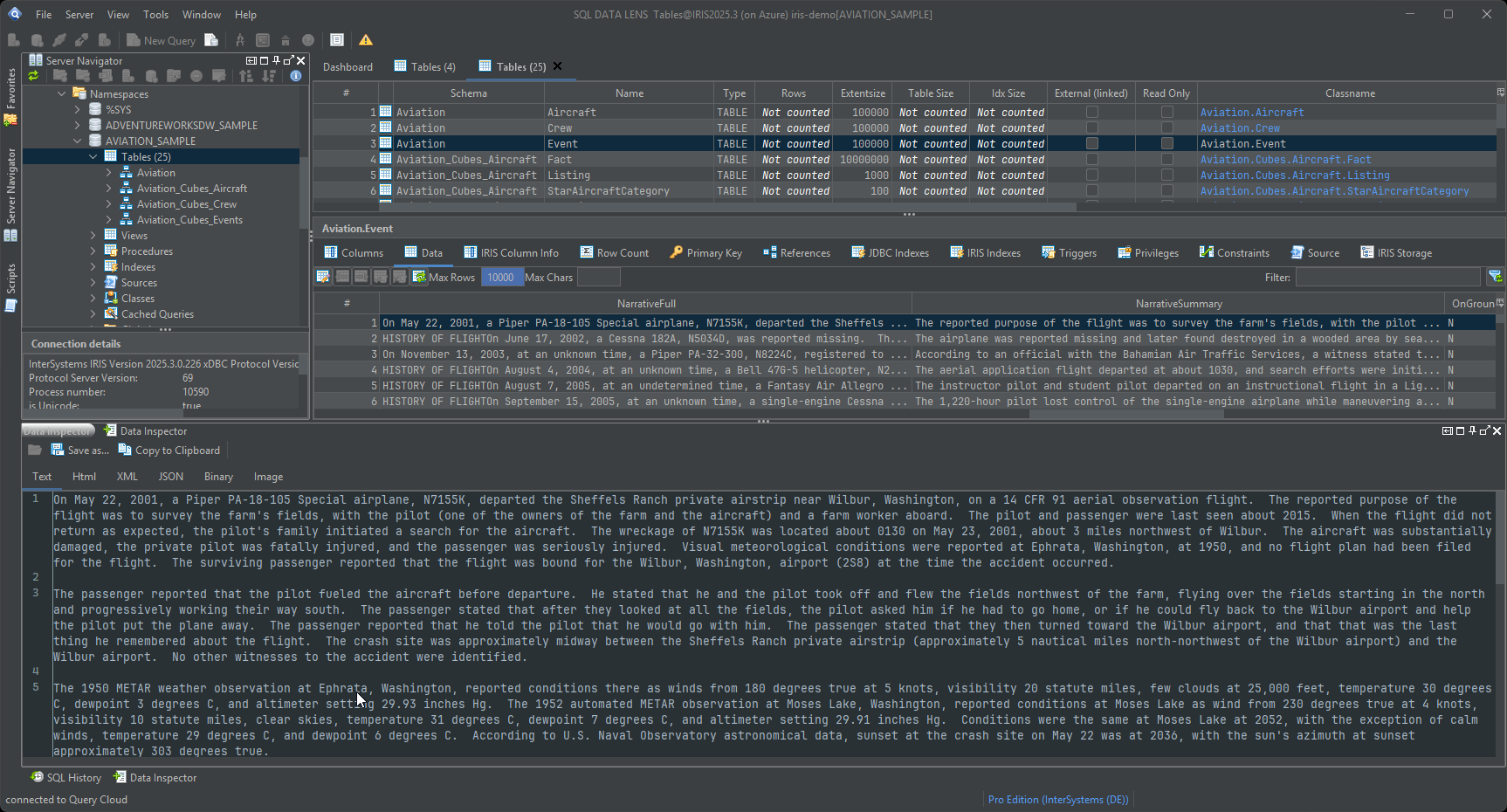Collapse the Namespaces tree node

tap(61, 93)
